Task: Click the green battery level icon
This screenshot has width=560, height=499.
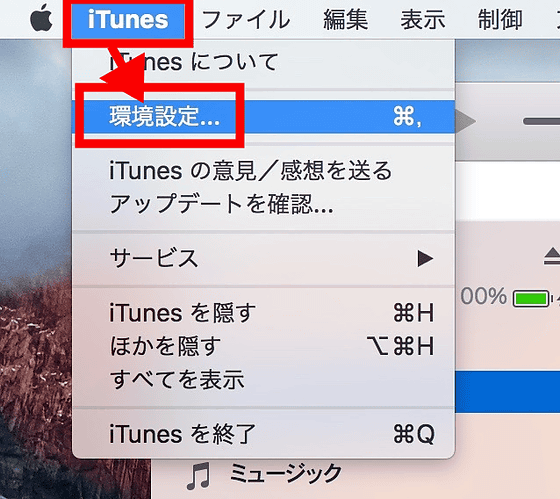Action: (x=531, y=299)
